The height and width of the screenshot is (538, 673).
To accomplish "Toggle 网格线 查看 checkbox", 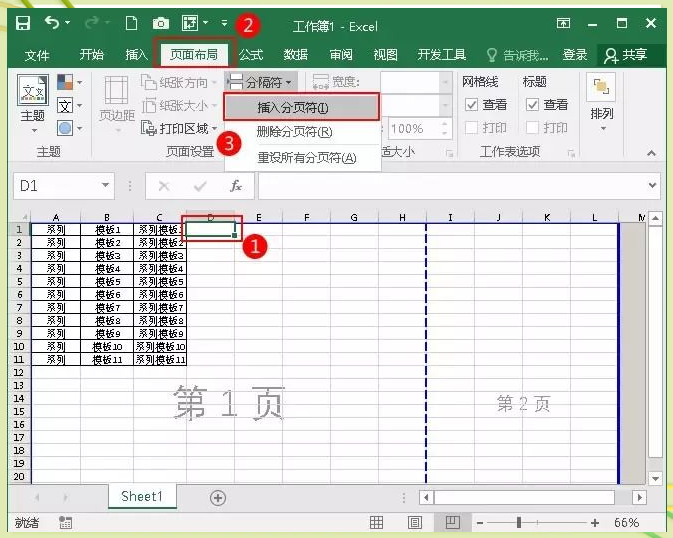I will [471, 104].
